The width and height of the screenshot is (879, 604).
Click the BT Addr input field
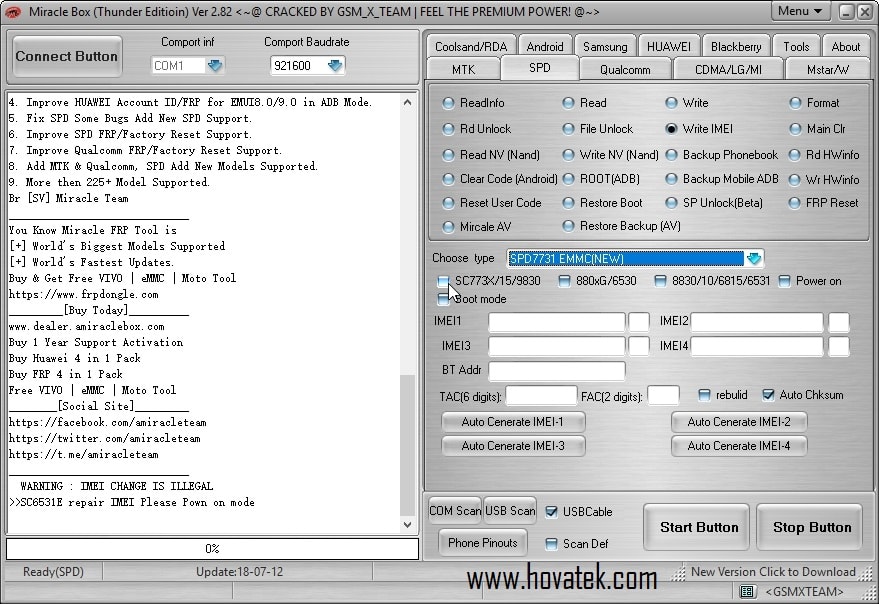[x=557, y=371]
